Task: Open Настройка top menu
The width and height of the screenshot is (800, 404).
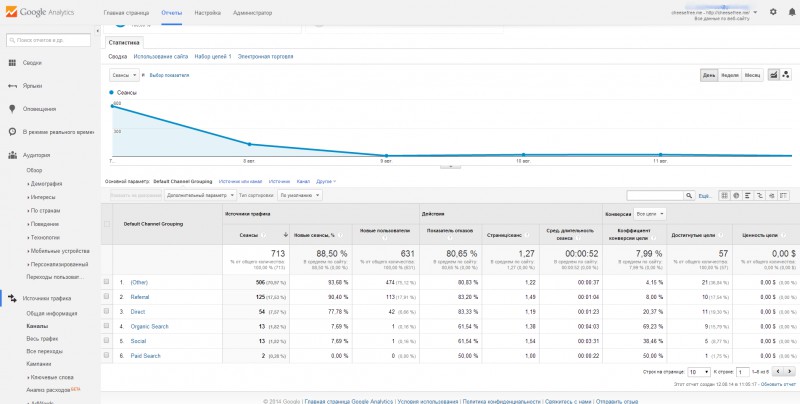Action: coord(208,13)
